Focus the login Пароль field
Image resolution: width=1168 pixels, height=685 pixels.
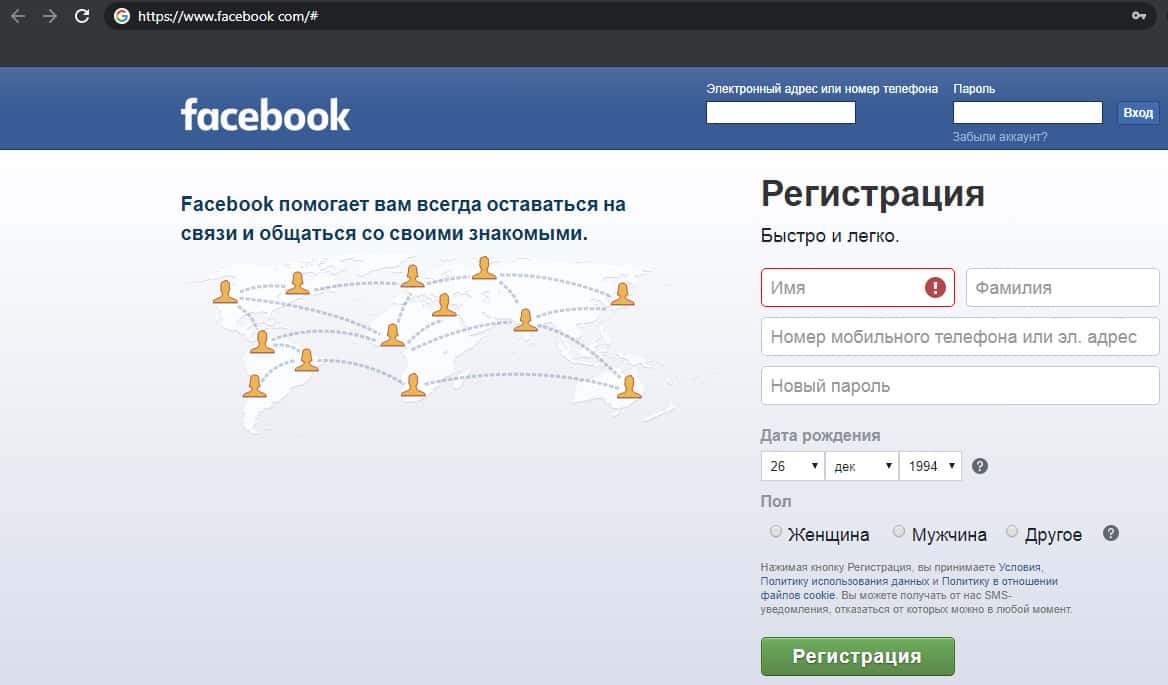tap(1027, 112)
